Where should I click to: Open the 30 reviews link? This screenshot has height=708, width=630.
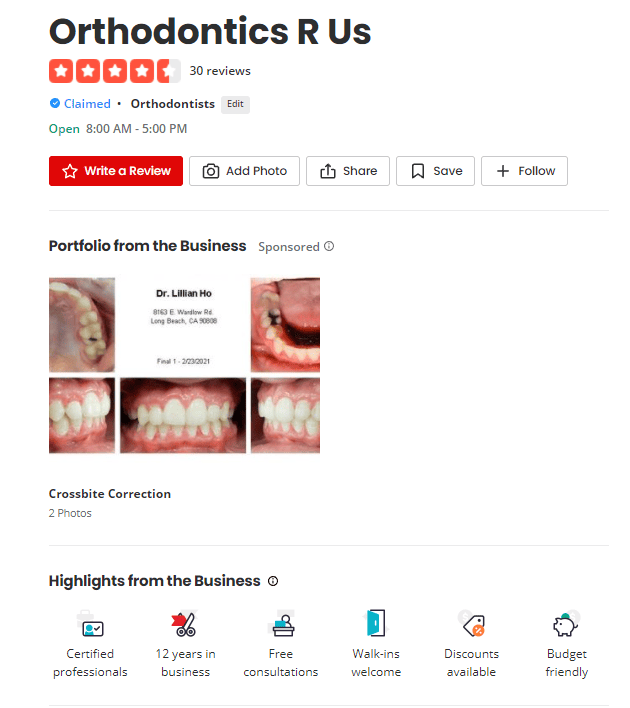tap(220, 71)
